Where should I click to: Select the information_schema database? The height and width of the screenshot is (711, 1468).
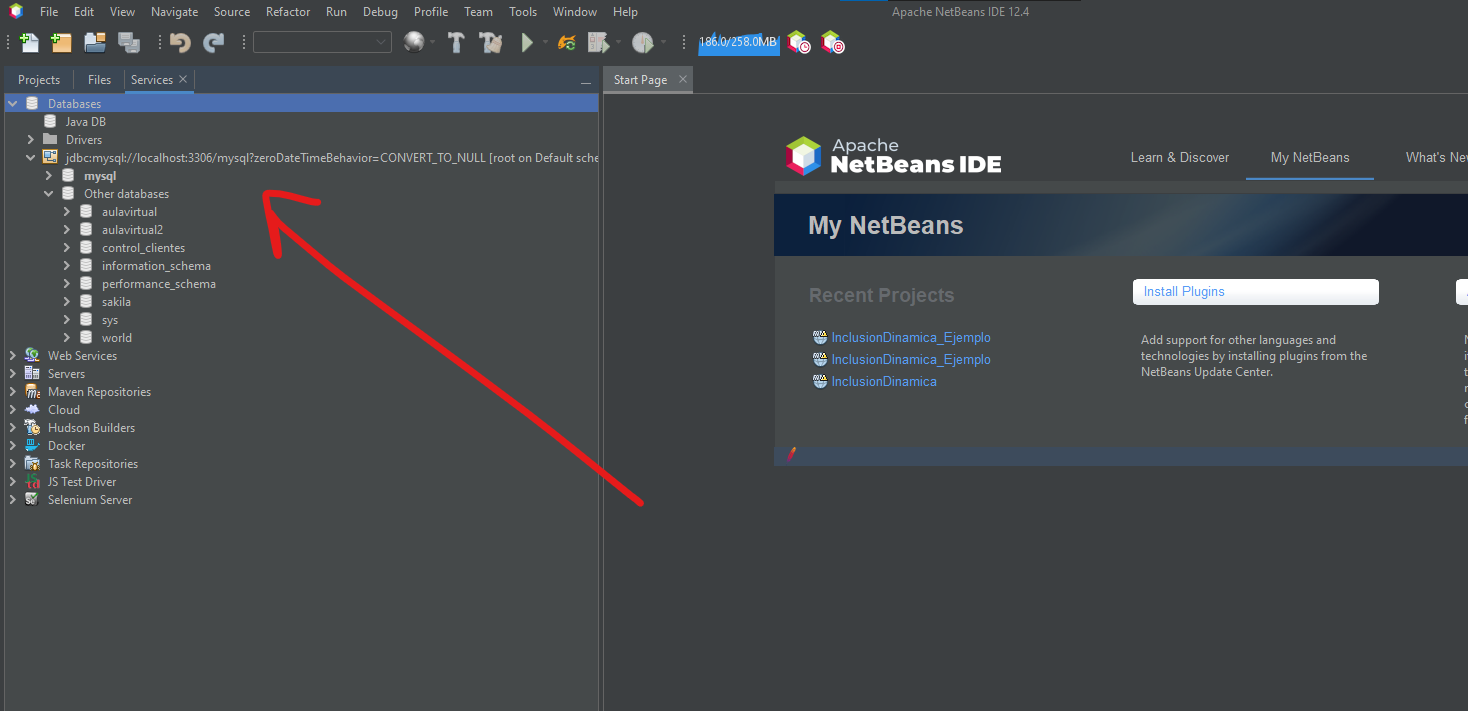[x=156, y=266]
